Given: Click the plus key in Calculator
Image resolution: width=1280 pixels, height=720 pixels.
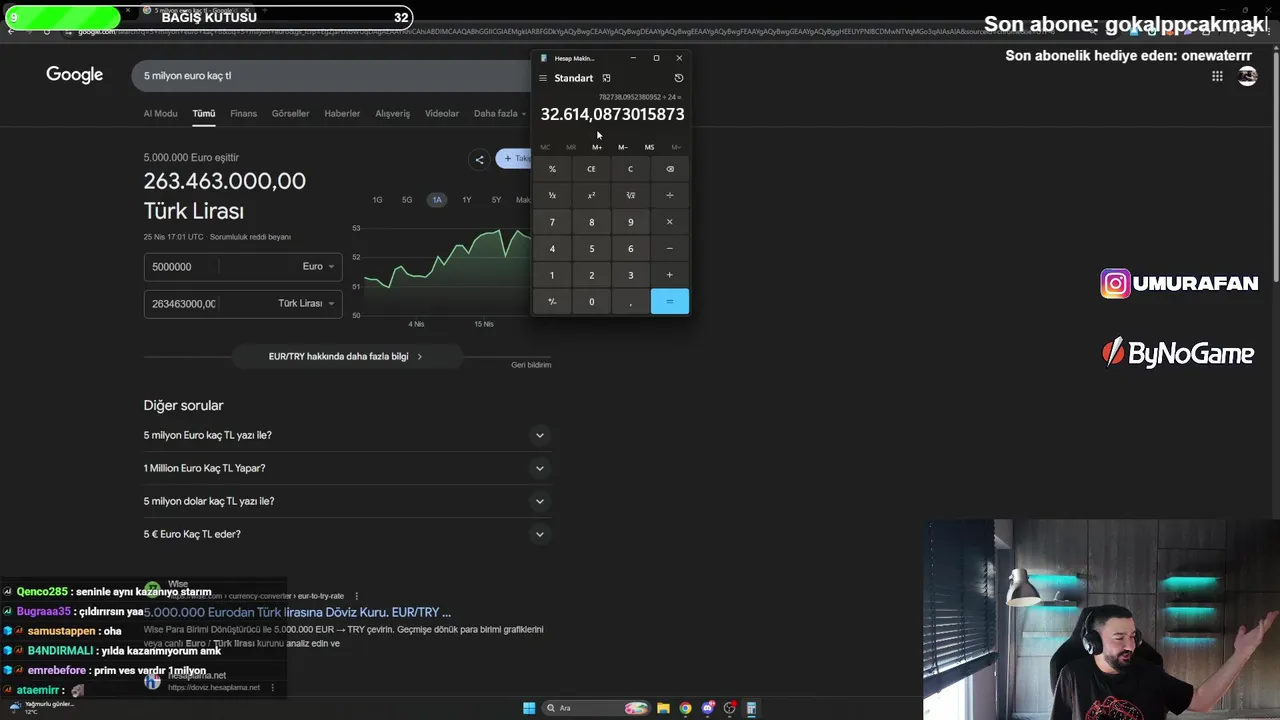Looking at the screenshot, I should click(x=670, y=275).
